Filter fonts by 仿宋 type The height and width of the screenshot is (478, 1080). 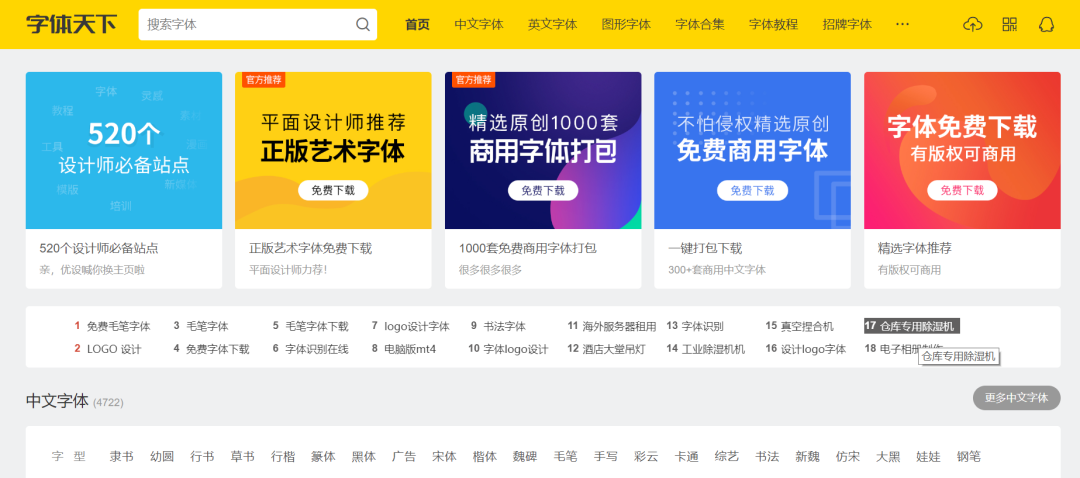848,457
